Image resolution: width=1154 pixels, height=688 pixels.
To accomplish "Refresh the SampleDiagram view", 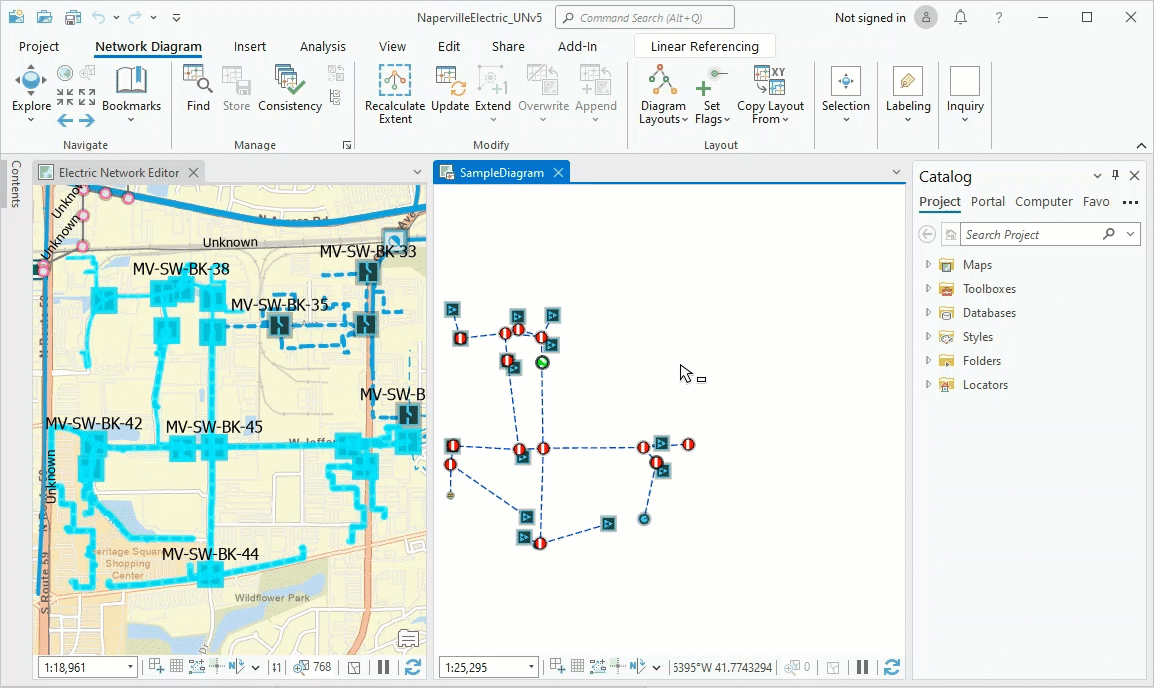I will coord(890,666).
